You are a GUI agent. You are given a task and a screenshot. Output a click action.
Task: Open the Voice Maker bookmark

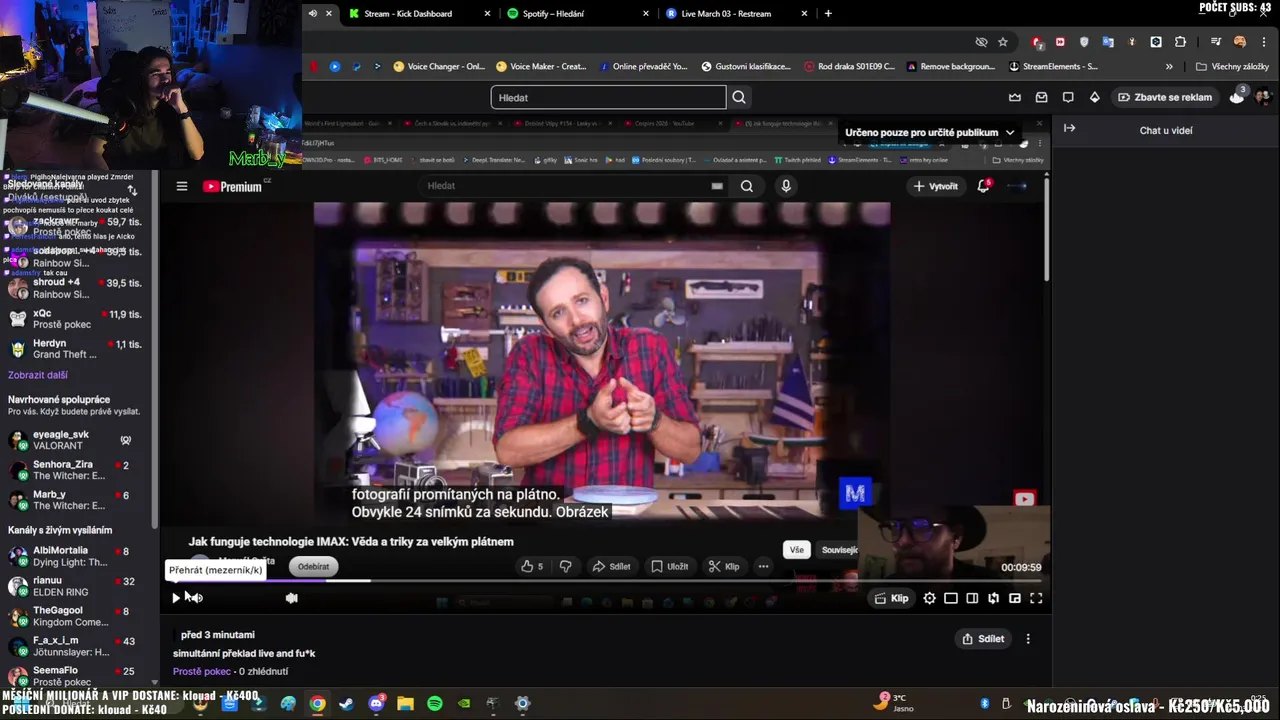pos(541,67)
